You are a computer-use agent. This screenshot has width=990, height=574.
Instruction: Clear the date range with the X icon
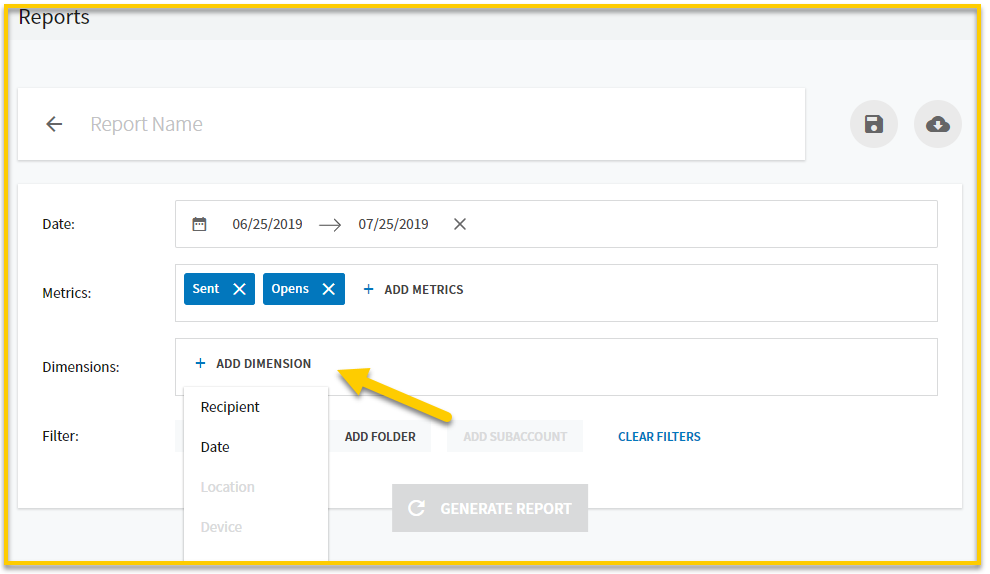click(460, 224)
